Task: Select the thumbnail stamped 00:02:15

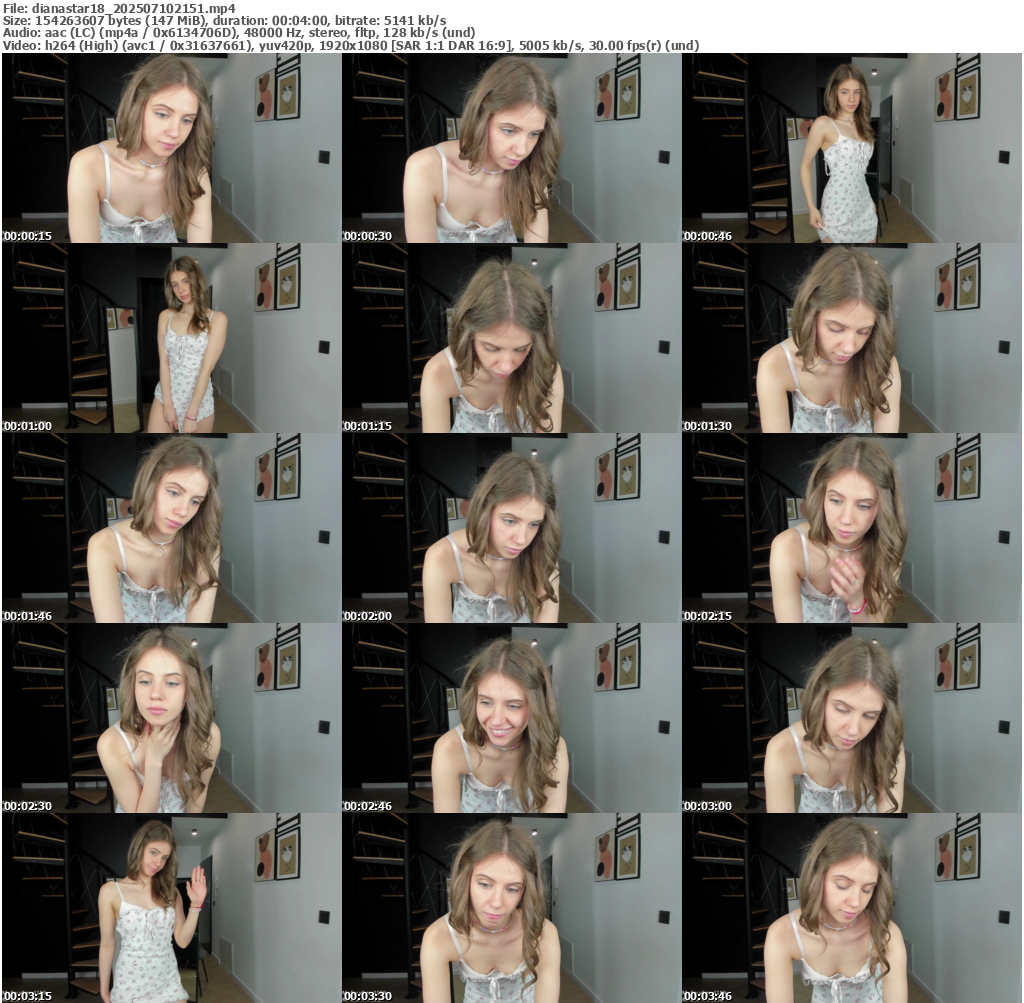Action: (852, 528)
